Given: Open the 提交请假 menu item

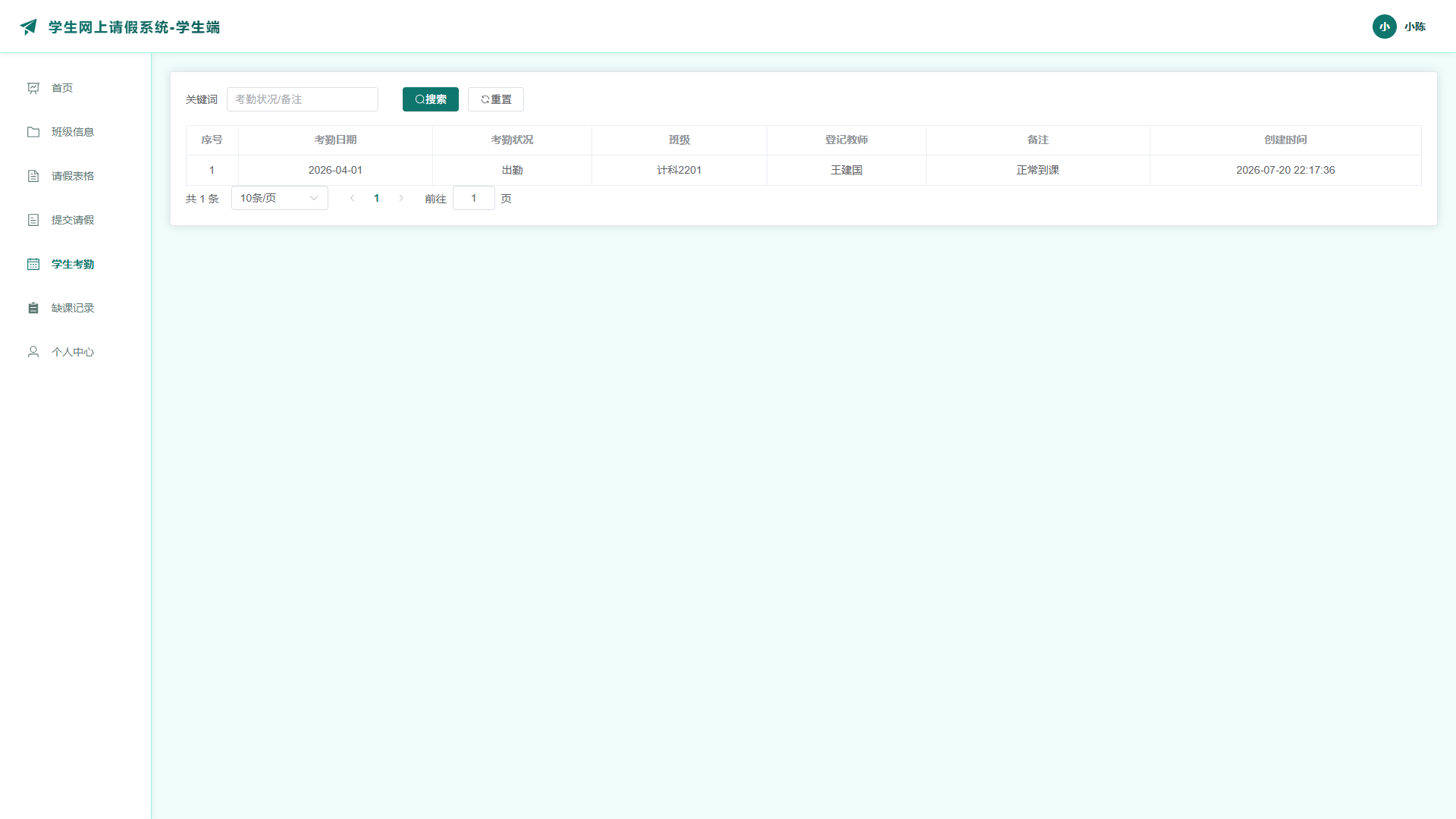Looking at the screenshot, I should (x=76, y=220).
